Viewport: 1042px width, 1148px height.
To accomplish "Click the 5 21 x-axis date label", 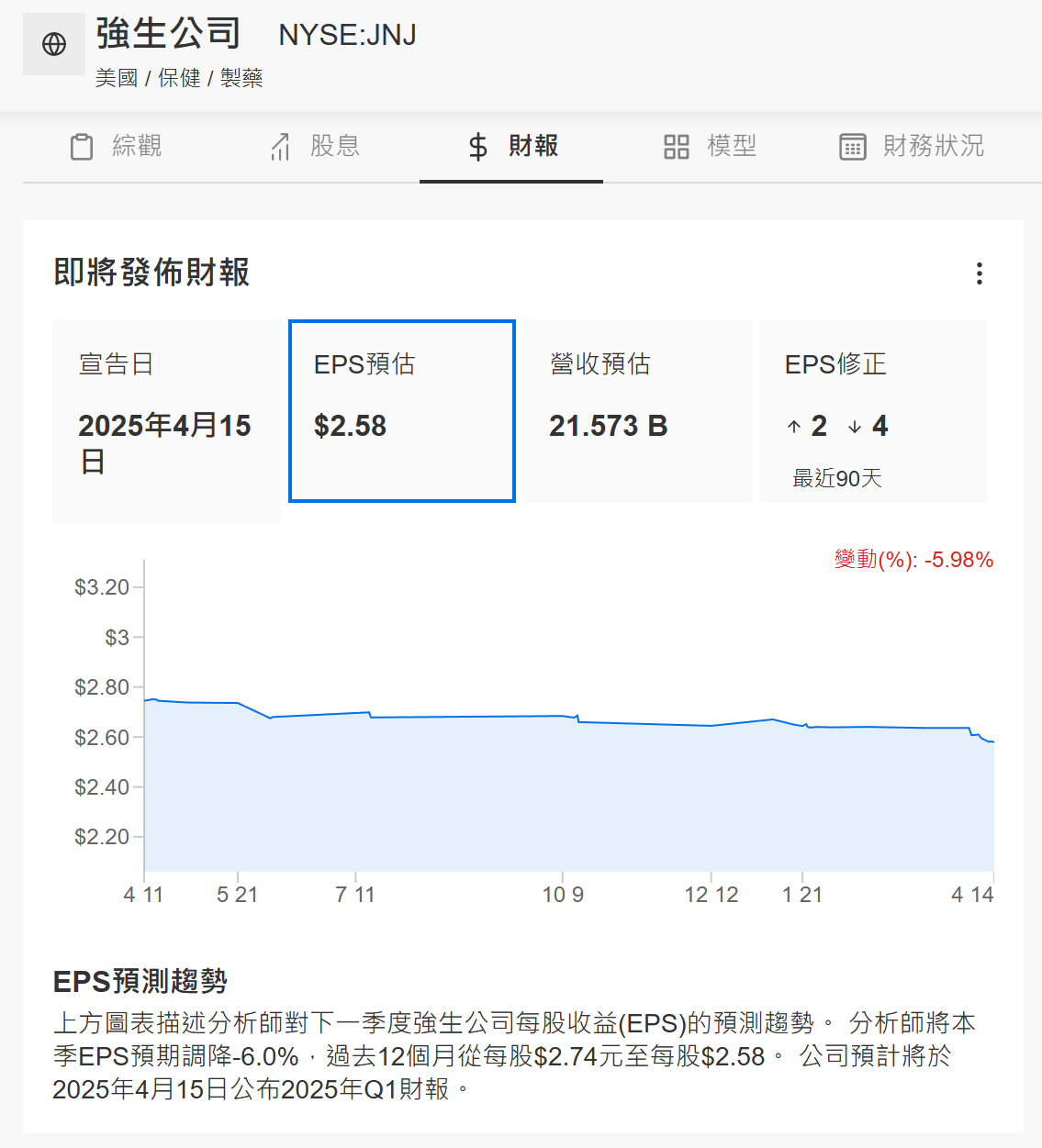I will pos(237,895).
